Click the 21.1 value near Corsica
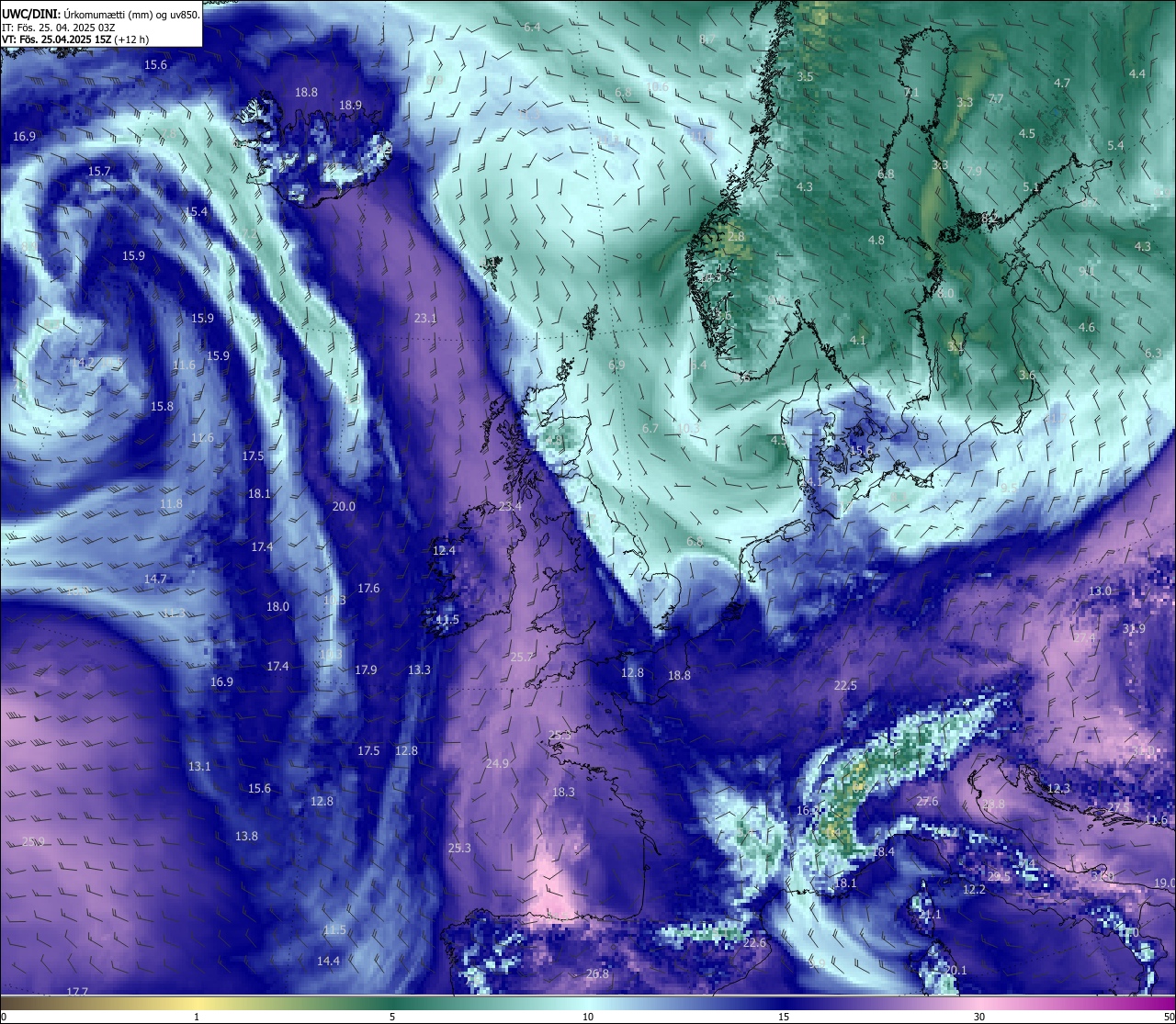Viewport: 1176px width, 1024px height. pyautogui.click(x=930, y=916)
